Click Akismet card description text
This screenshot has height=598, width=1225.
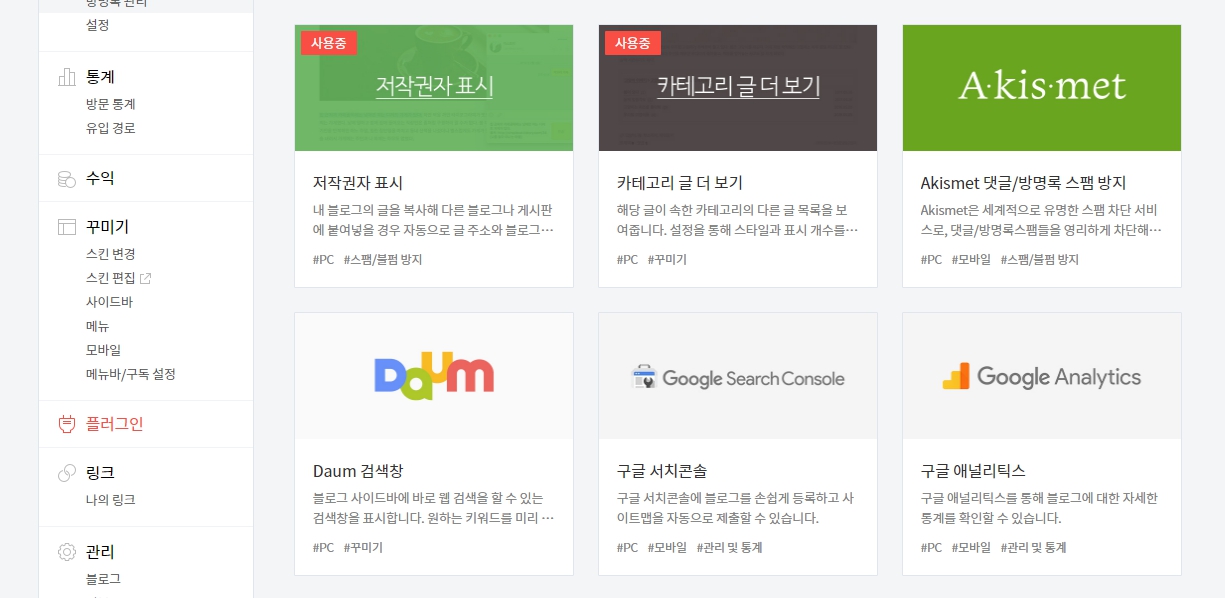click(1041, 220)
